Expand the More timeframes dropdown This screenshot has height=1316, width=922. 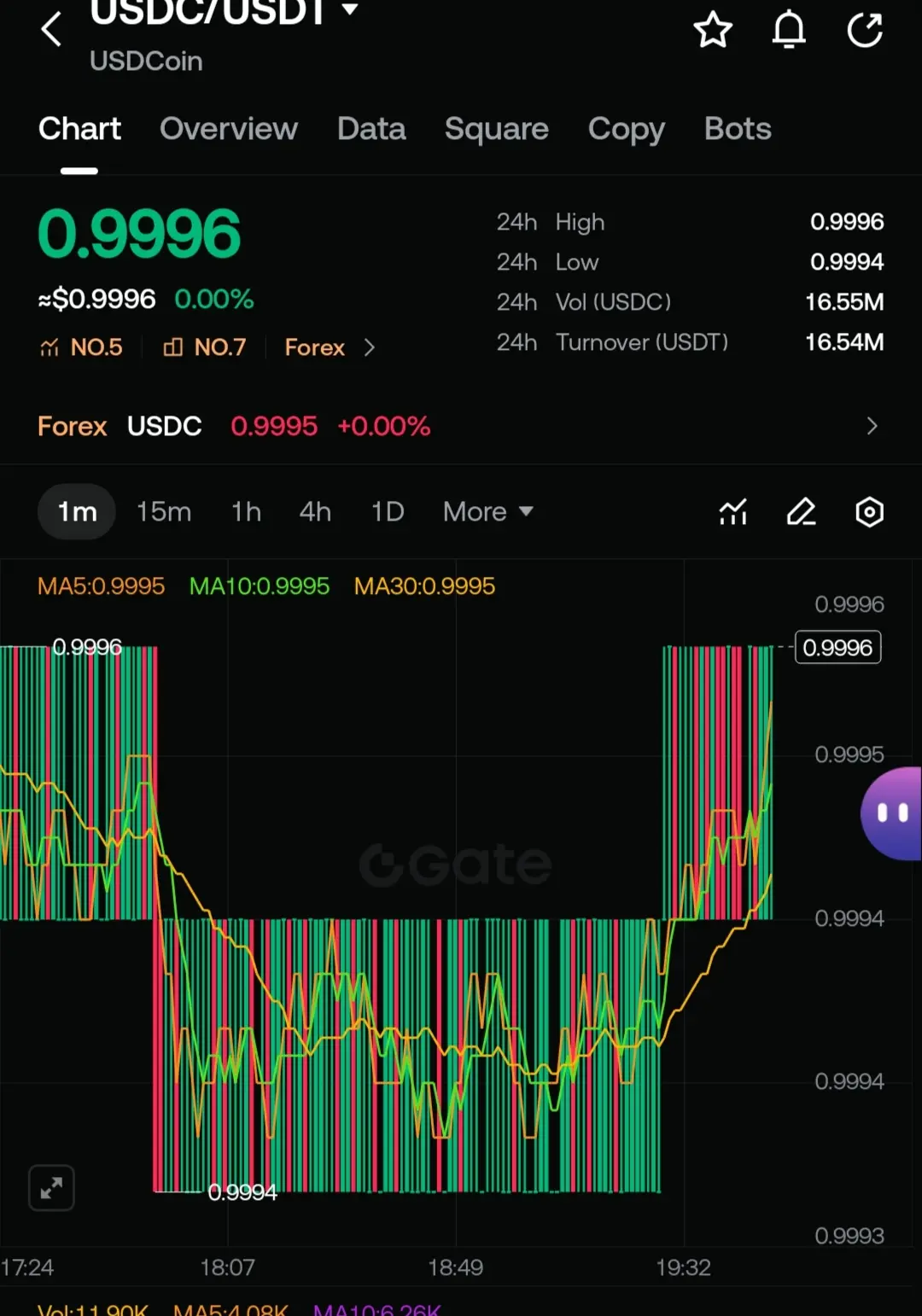coord(488,511)
